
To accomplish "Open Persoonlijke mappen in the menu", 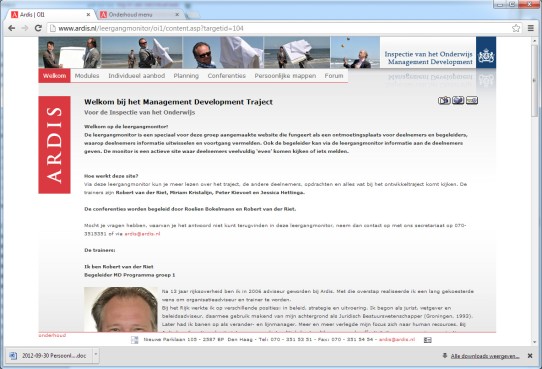I will click(285, 76).
